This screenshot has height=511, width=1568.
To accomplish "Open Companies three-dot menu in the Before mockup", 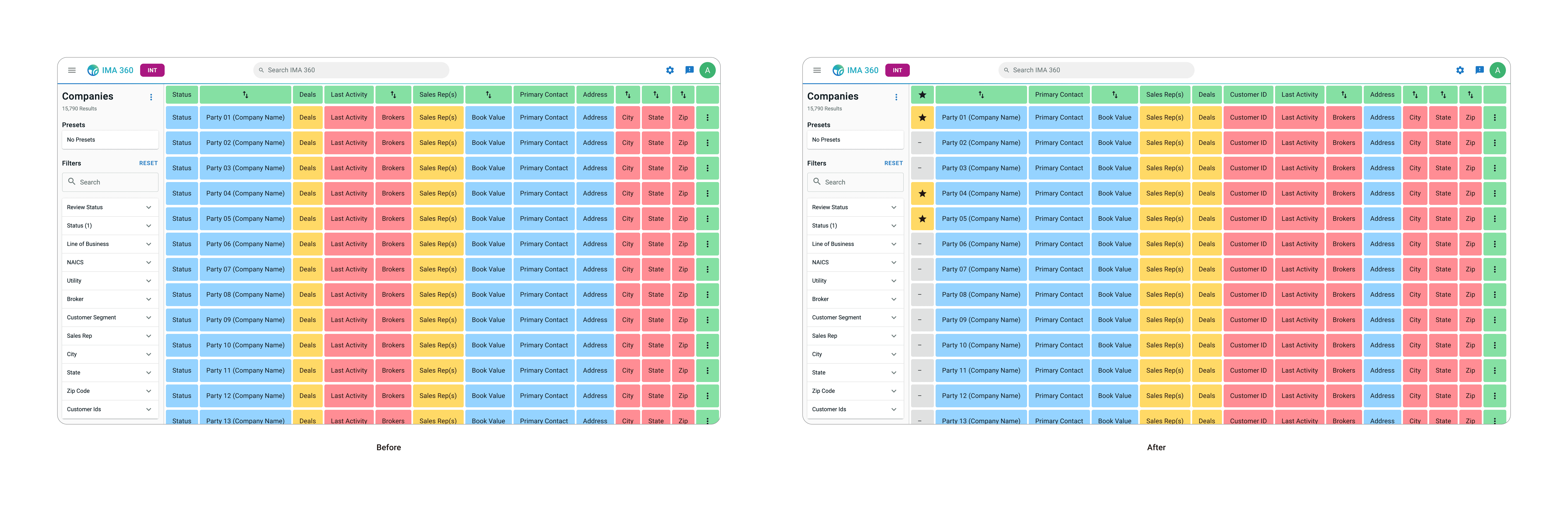I will 151,97.
